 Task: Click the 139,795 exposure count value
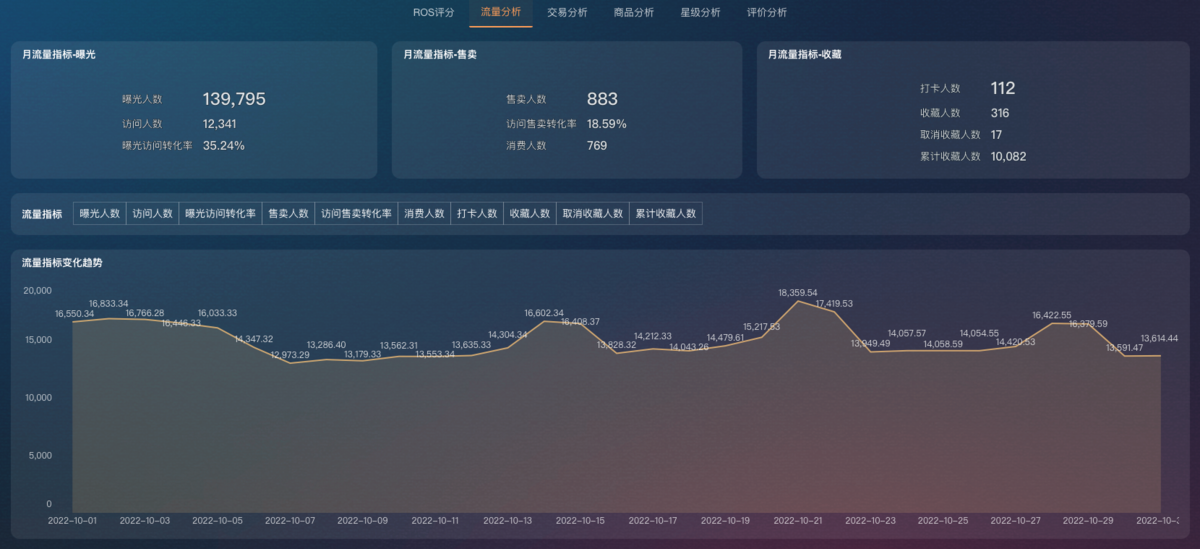point(234,99)
